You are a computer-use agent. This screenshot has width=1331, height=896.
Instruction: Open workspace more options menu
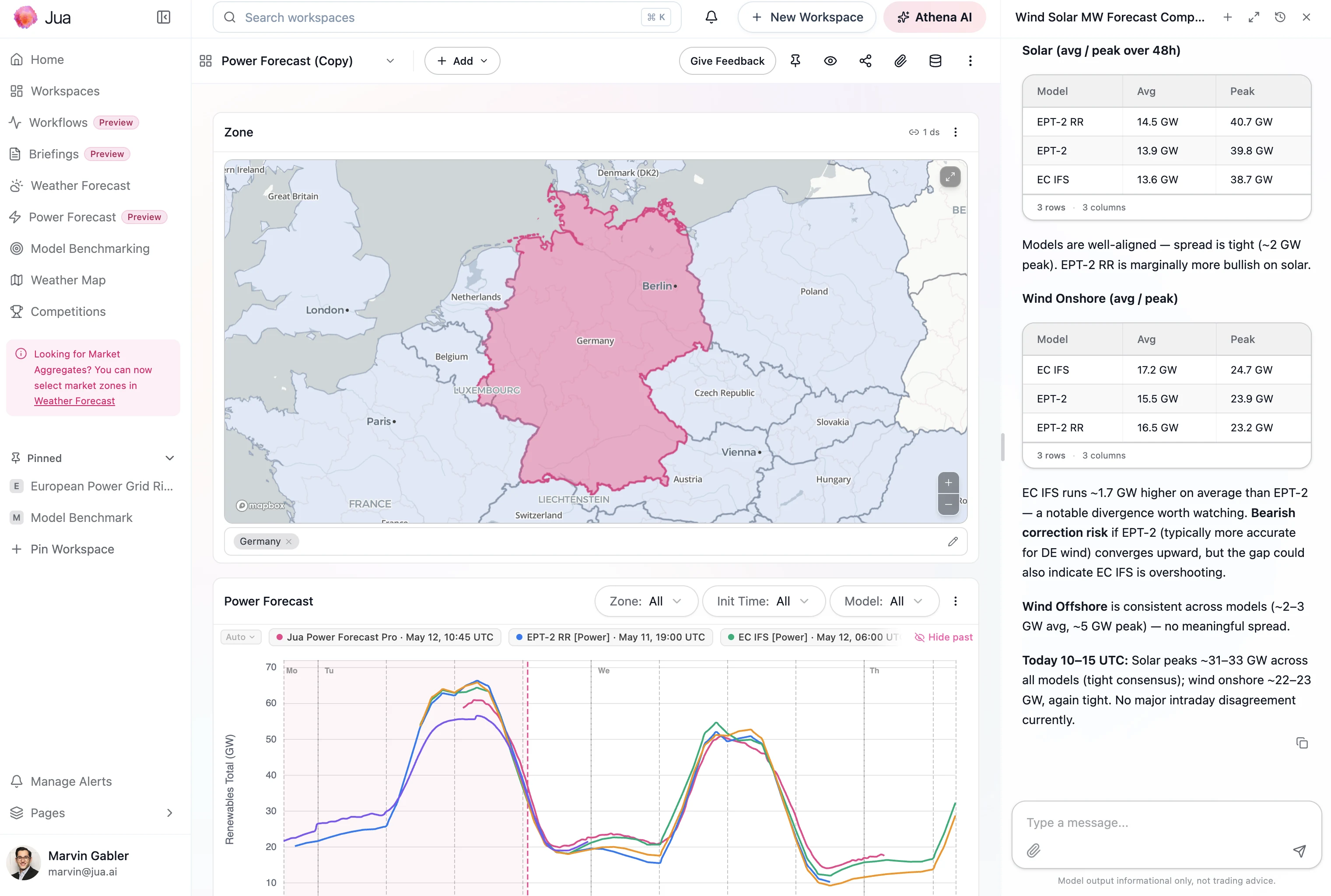970,60
